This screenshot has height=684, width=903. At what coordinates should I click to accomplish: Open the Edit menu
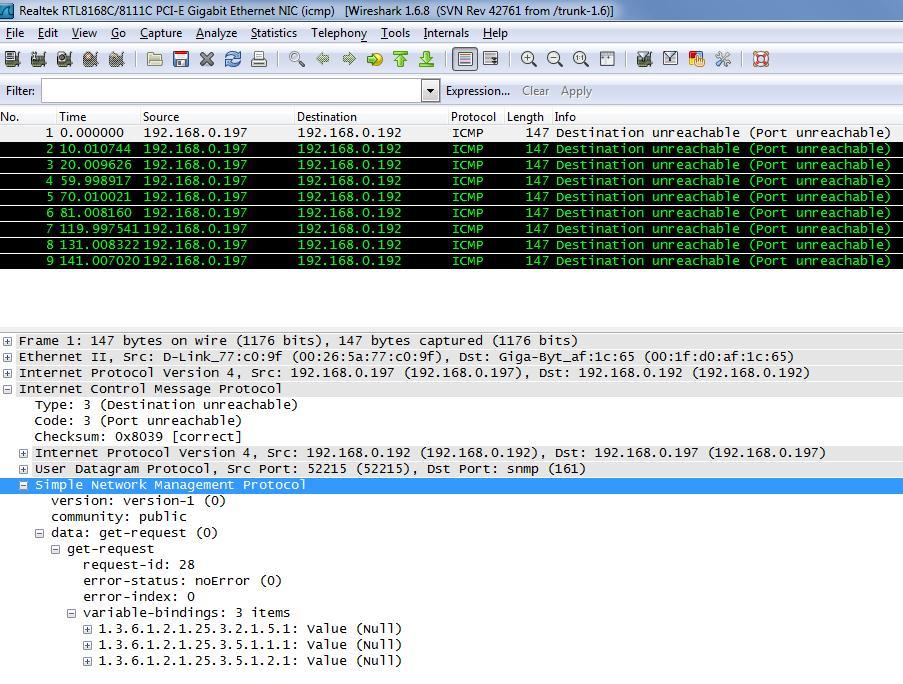tap(48, 33)
